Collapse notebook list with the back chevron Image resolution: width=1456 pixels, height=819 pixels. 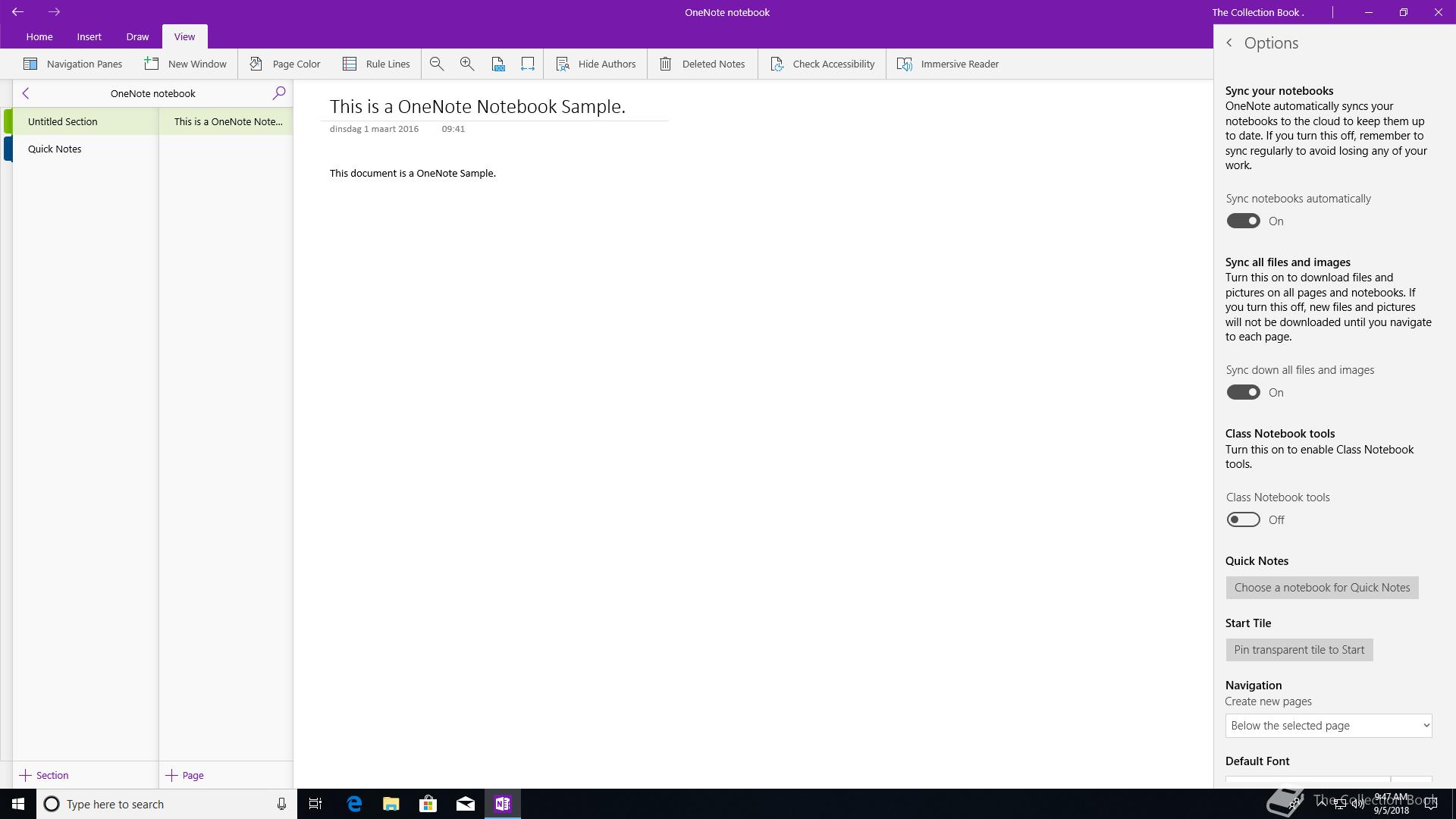coord(26,93)
